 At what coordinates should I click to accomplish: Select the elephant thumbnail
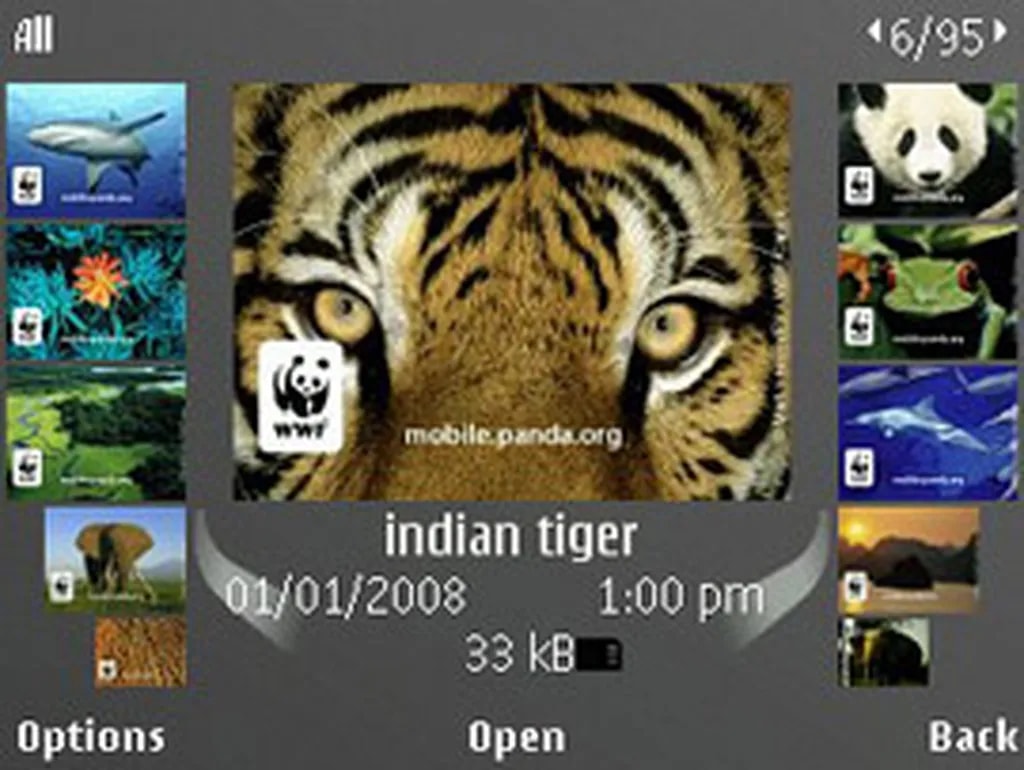[116, 560]
